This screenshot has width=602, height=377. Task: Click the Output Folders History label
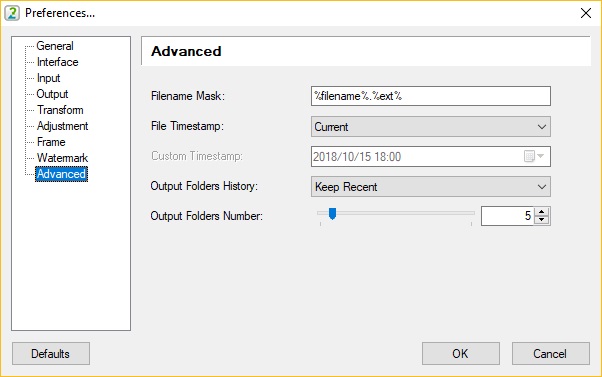[204, 186]
